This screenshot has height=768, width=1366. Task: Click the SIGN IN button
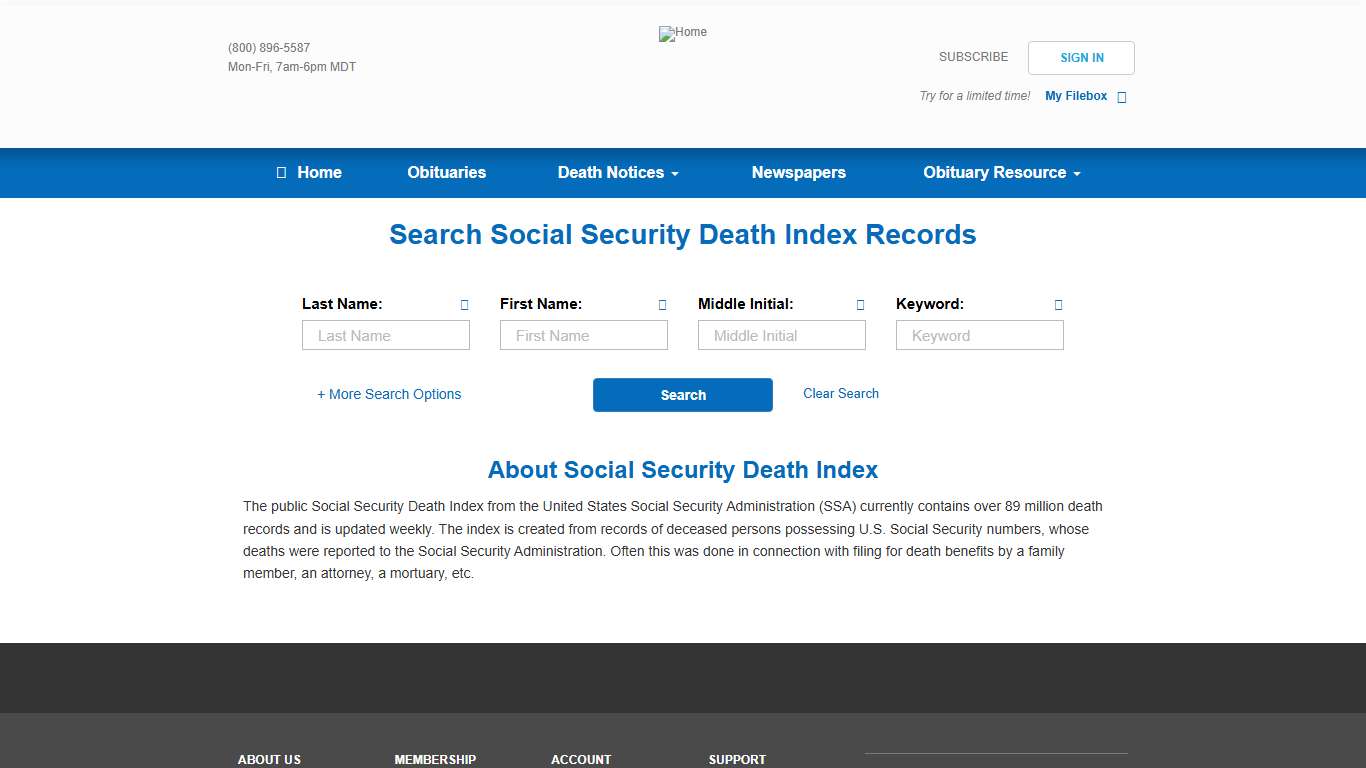pos(1081,57)
